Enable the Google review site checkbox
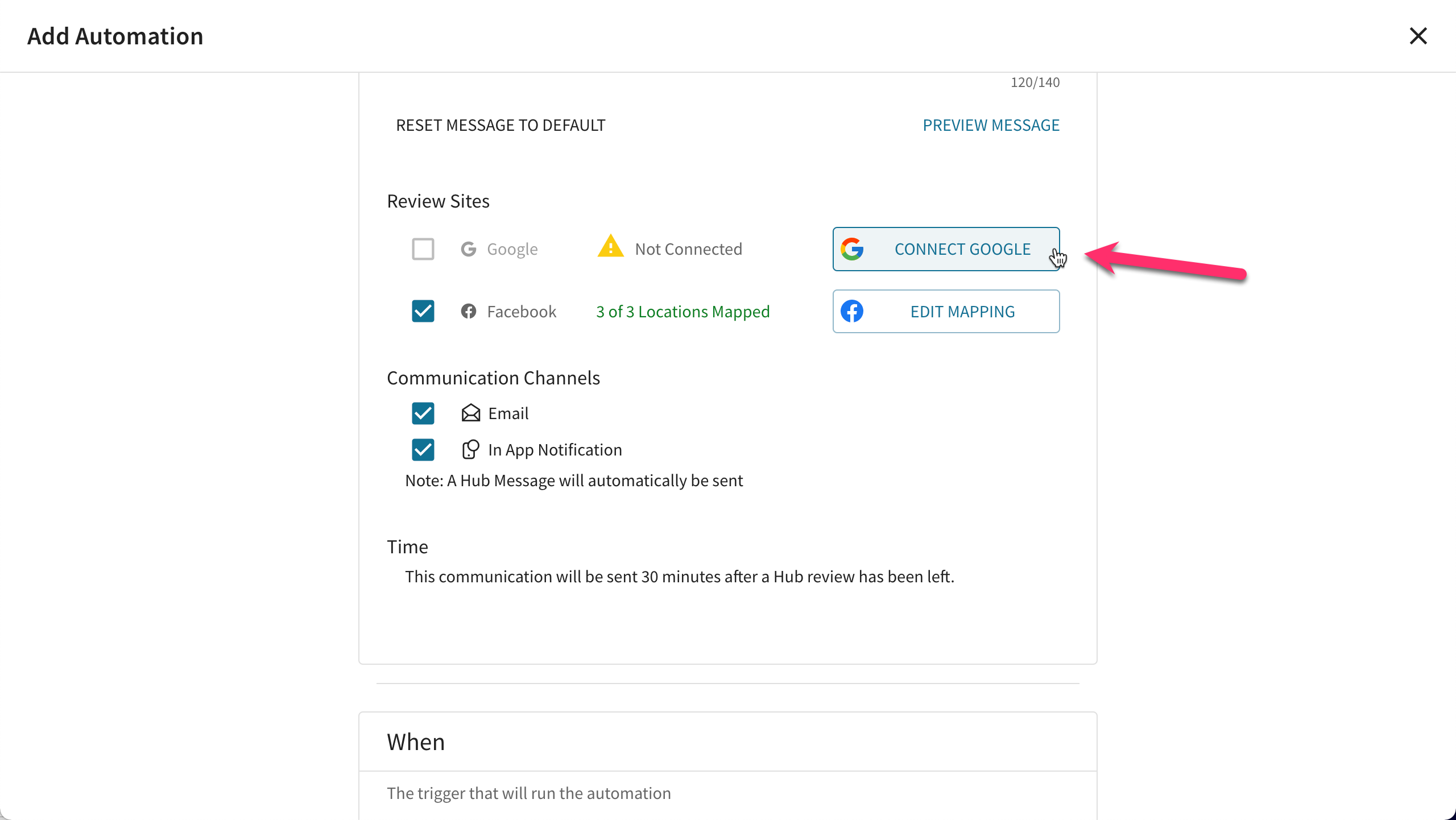The image size is (1456, 820). tap(423, 249)
